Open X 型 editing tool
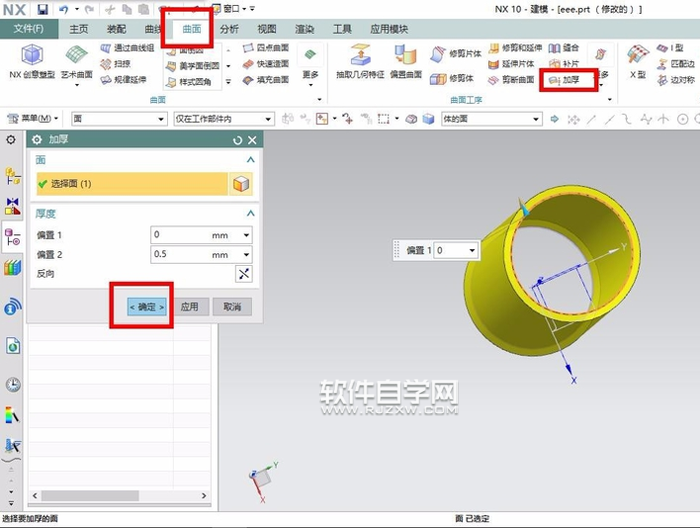The height and width of the screenshot is (528, 700). tap(638, 62)
